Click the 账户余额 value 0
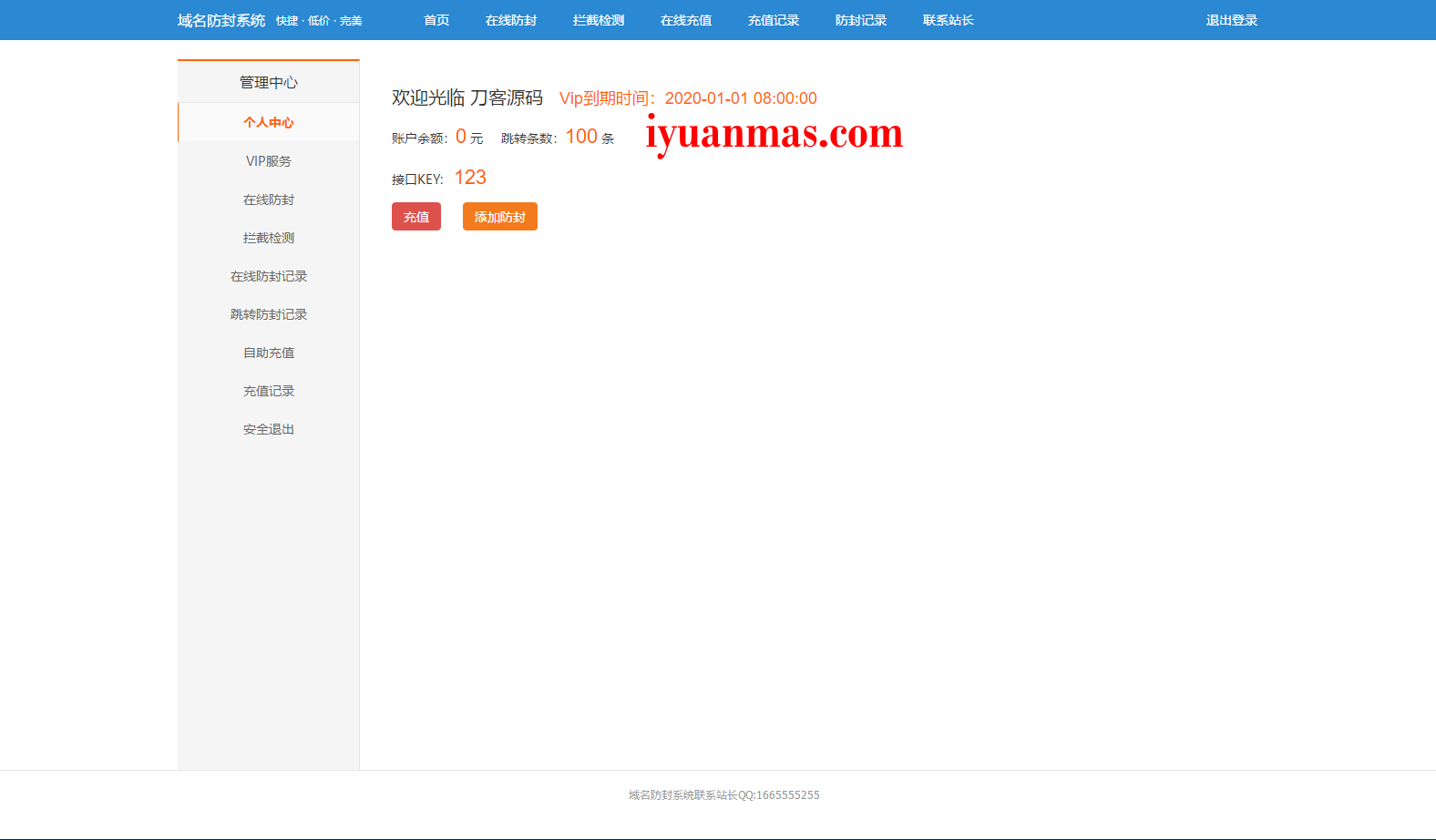 [x=461, y=137]
